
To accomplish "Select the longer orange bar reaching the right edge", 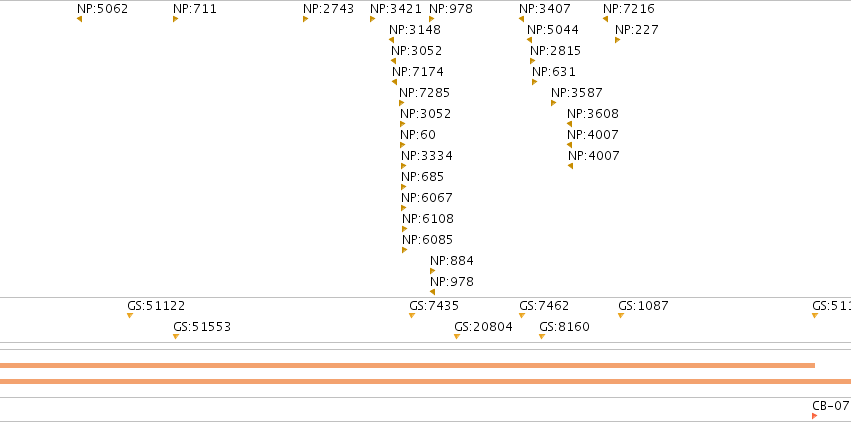I will click(426, 381).
